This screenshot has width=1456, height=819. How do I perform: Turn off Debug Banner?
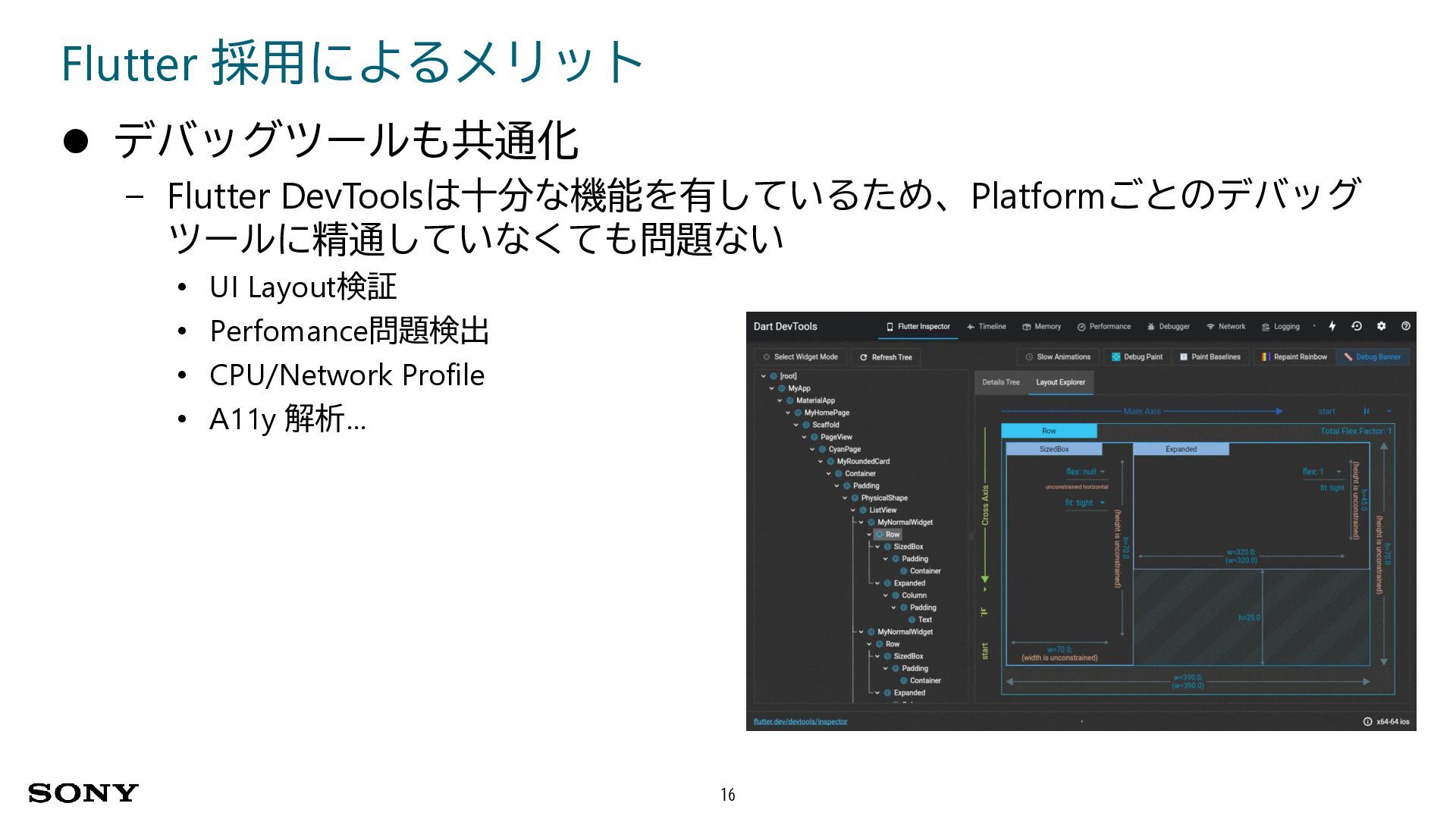(1372, 357)
